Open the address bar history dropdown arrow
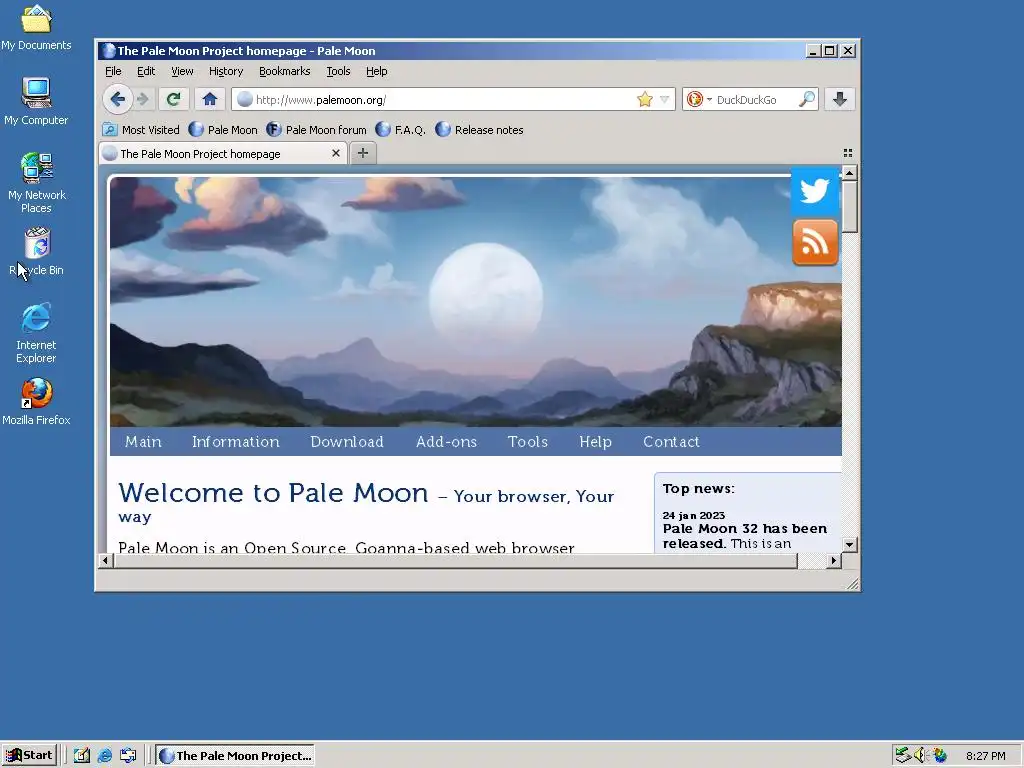The width and height of the screenshot is (1024, 768). coord(664,99)
